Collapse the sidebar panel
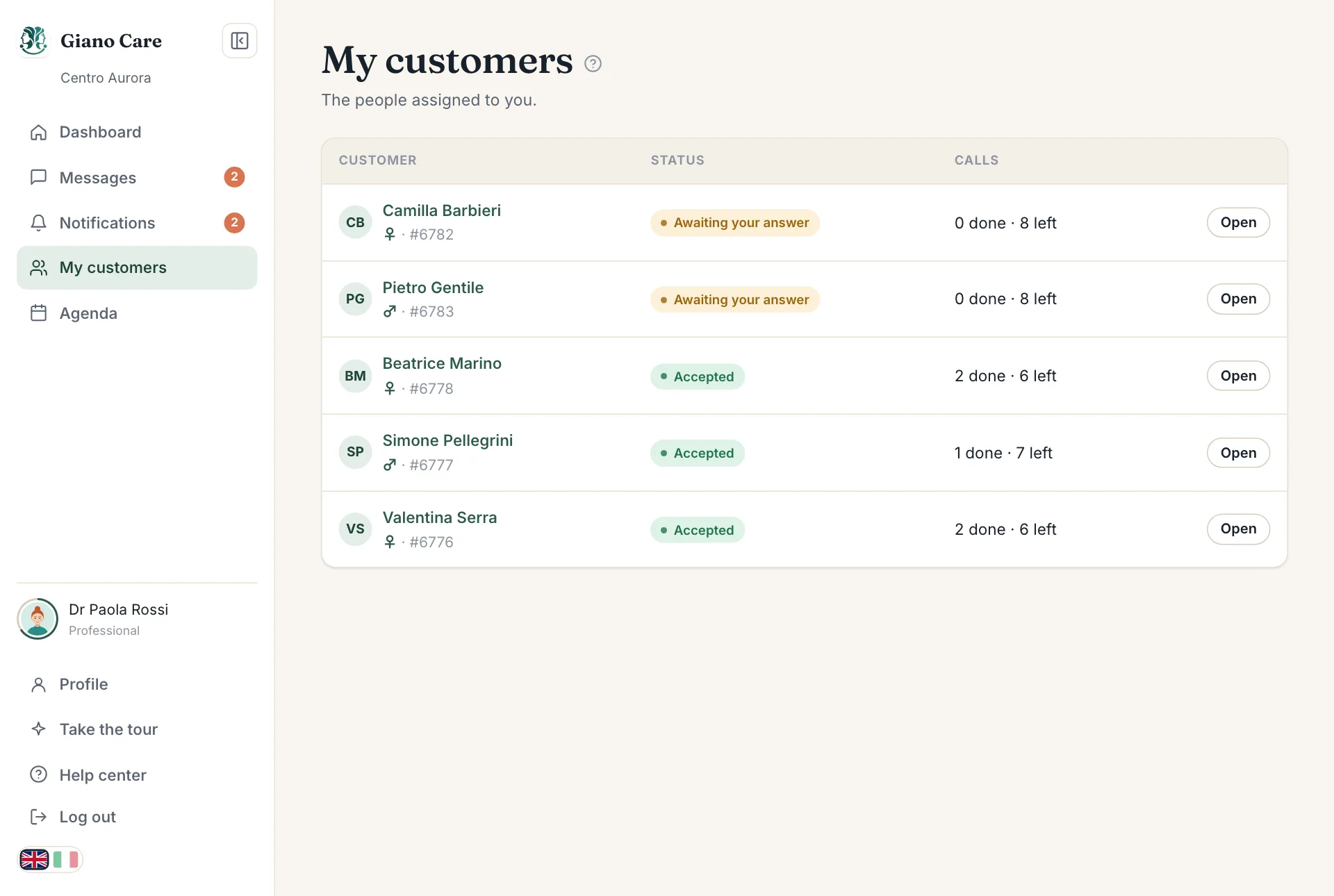Screen dimensions: 1334x896 pos(240,41)
